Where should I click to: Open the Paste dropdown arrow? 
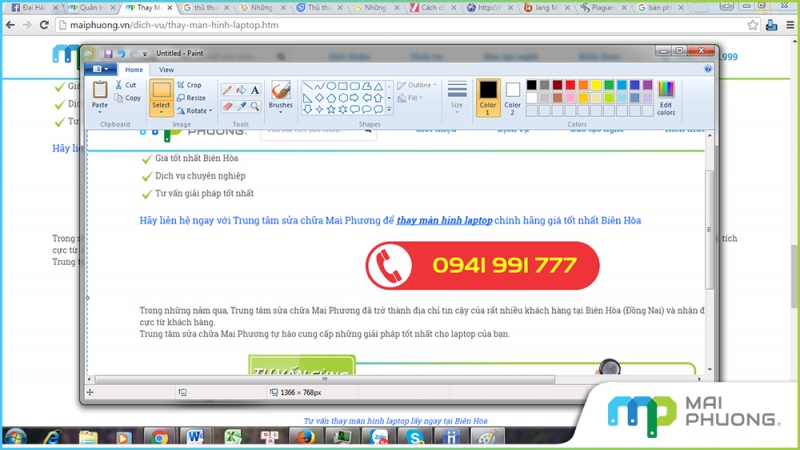[99, 112]
